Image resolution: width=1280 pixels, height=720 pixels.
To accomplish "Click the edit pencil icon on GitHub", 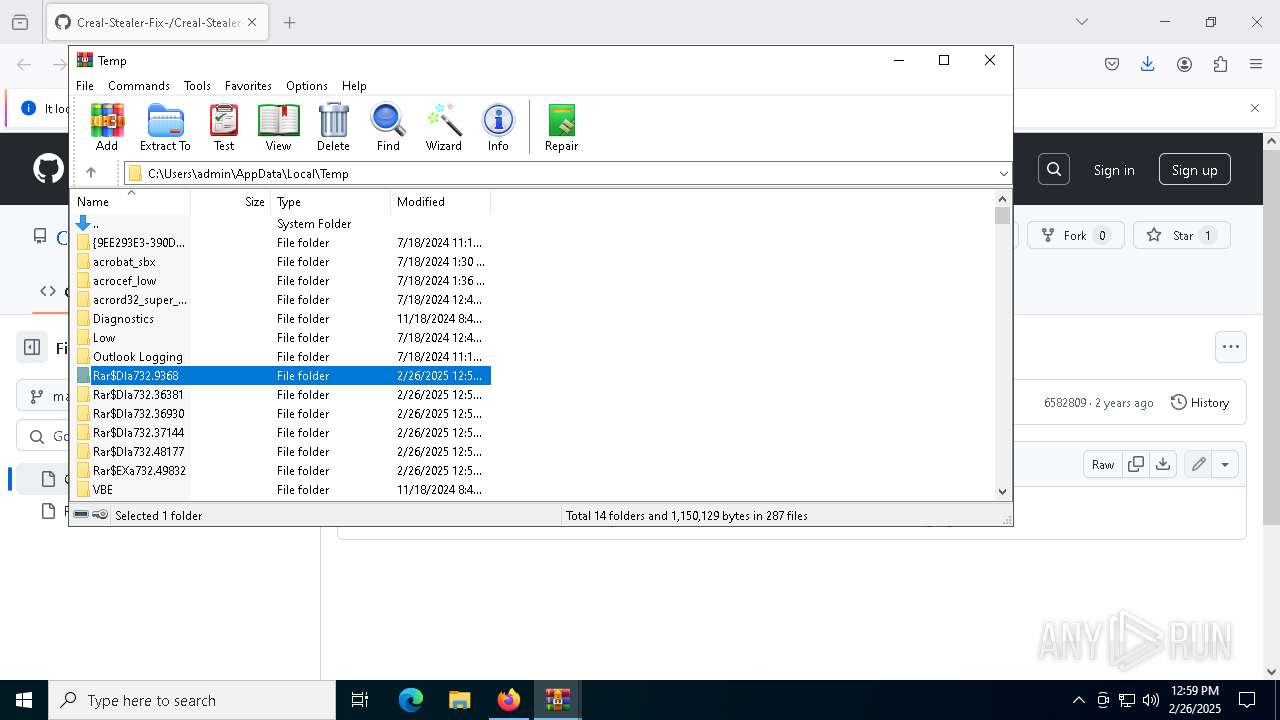I will pos(1198,464).
